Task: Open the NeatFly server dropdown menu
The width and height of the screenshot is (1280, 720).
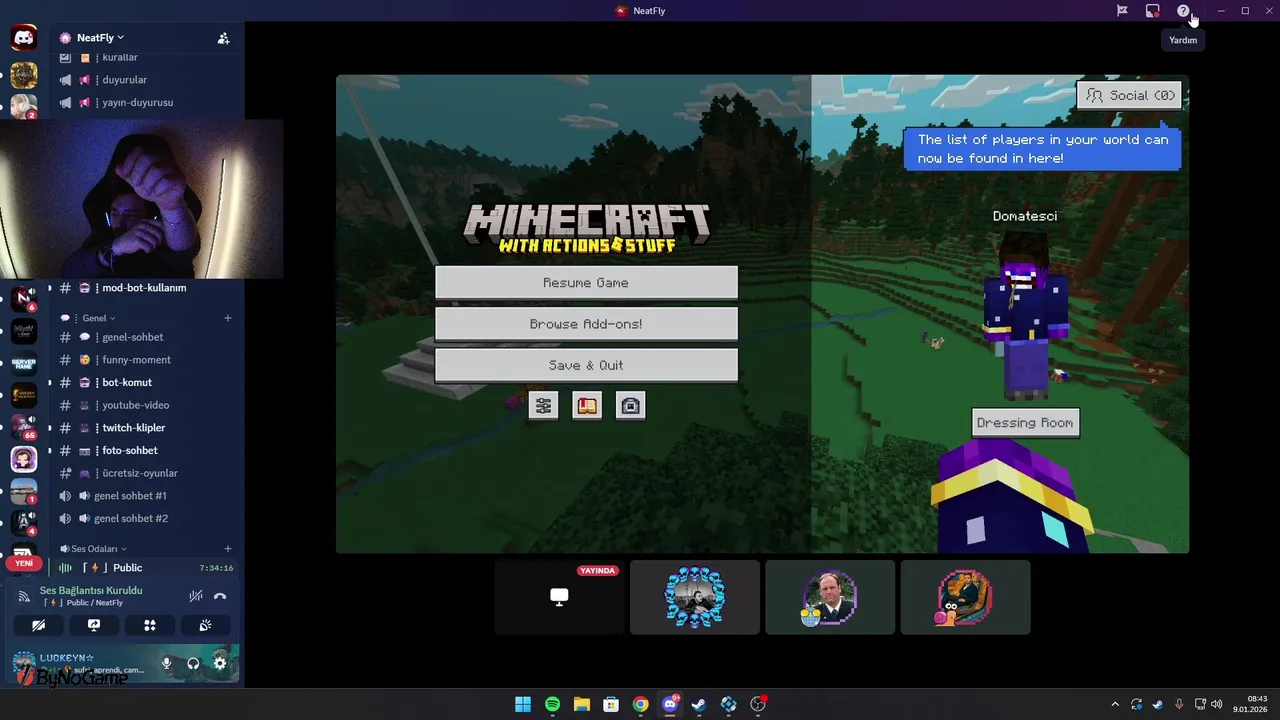Action: click(x=101, y=38)
